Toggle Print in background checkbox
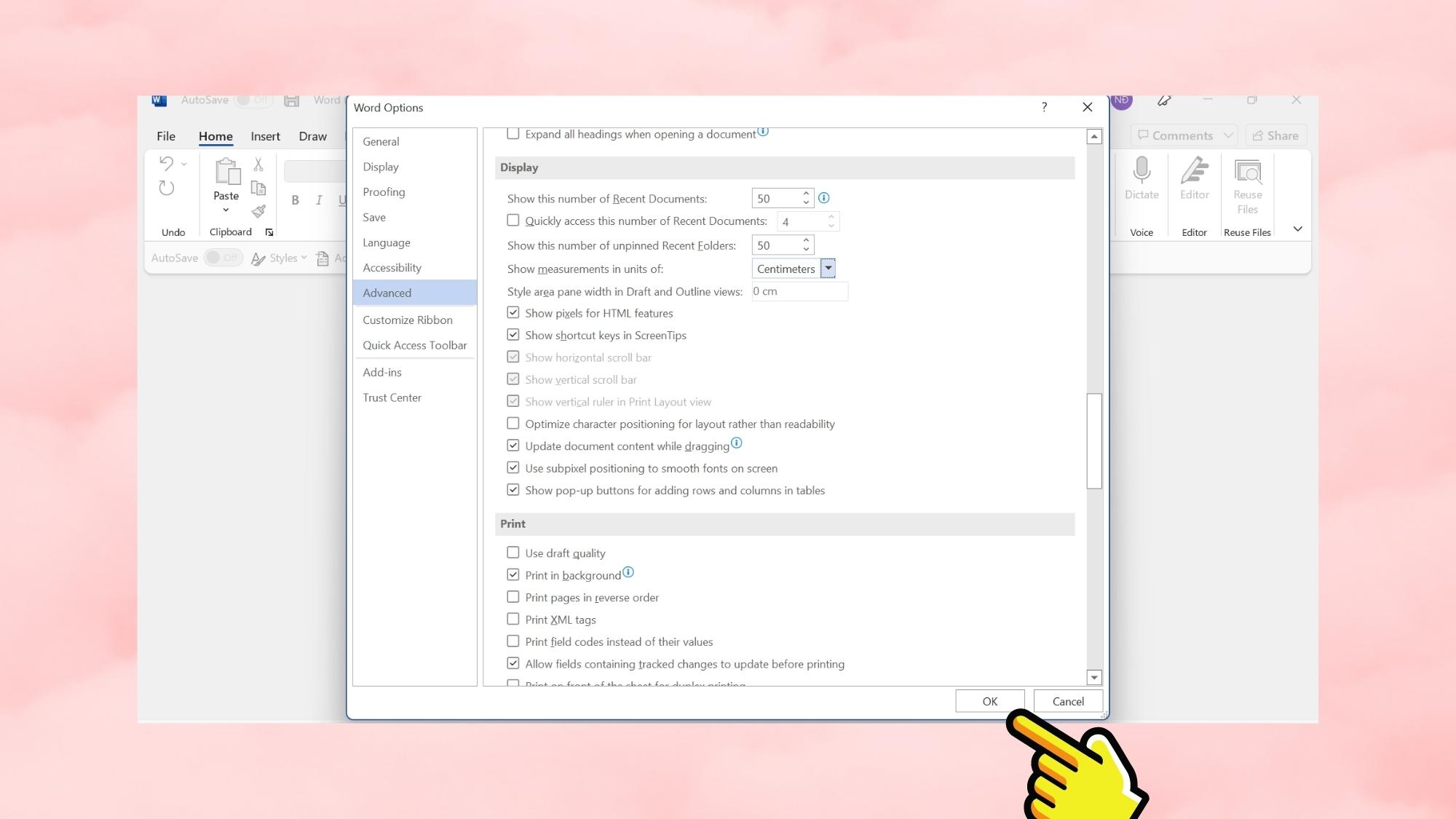 click(x=513, y=574)
